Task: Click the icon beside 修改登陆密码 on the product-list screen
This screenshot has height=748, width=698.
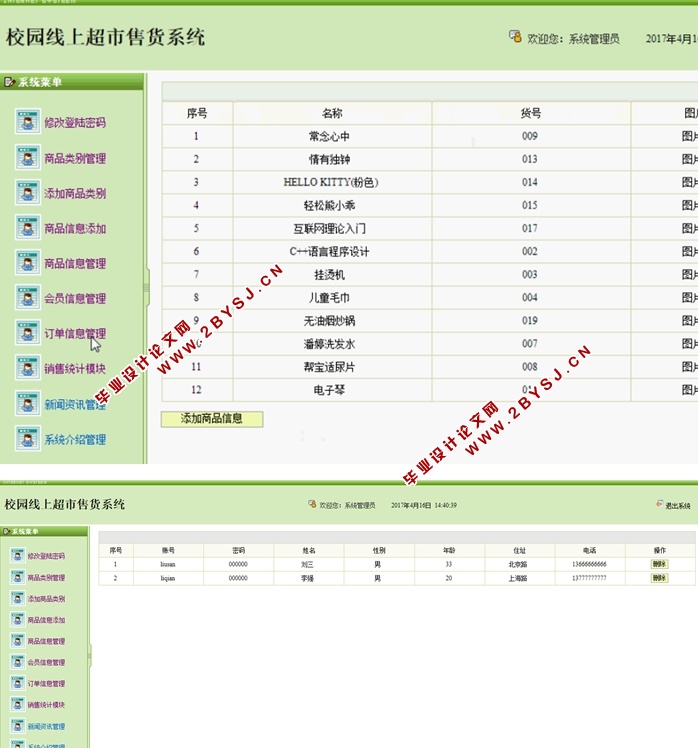Action: coord(28,122)
